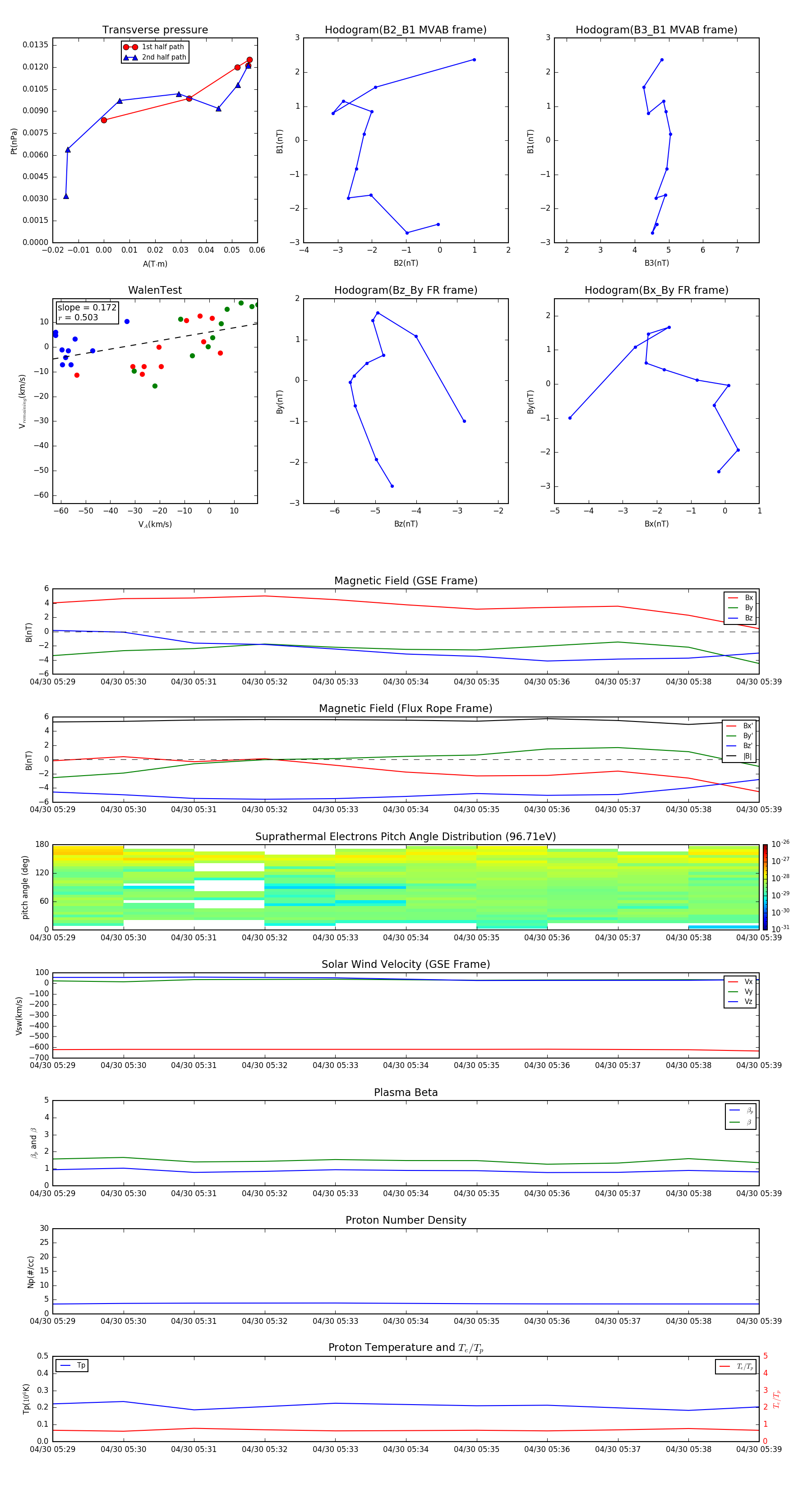
Task: Click '04/30 05:39' tick under GSE Magnetic Field plot
Action: coord(759,681)
